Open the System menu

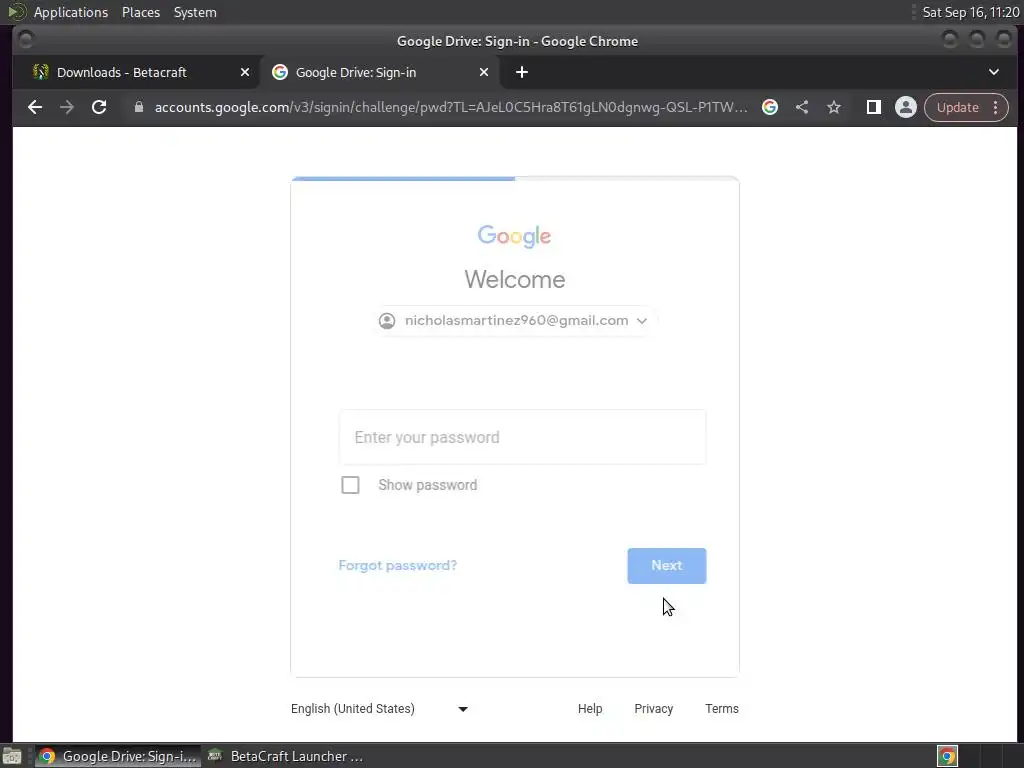pyautogui.click(x=195, y=12)
